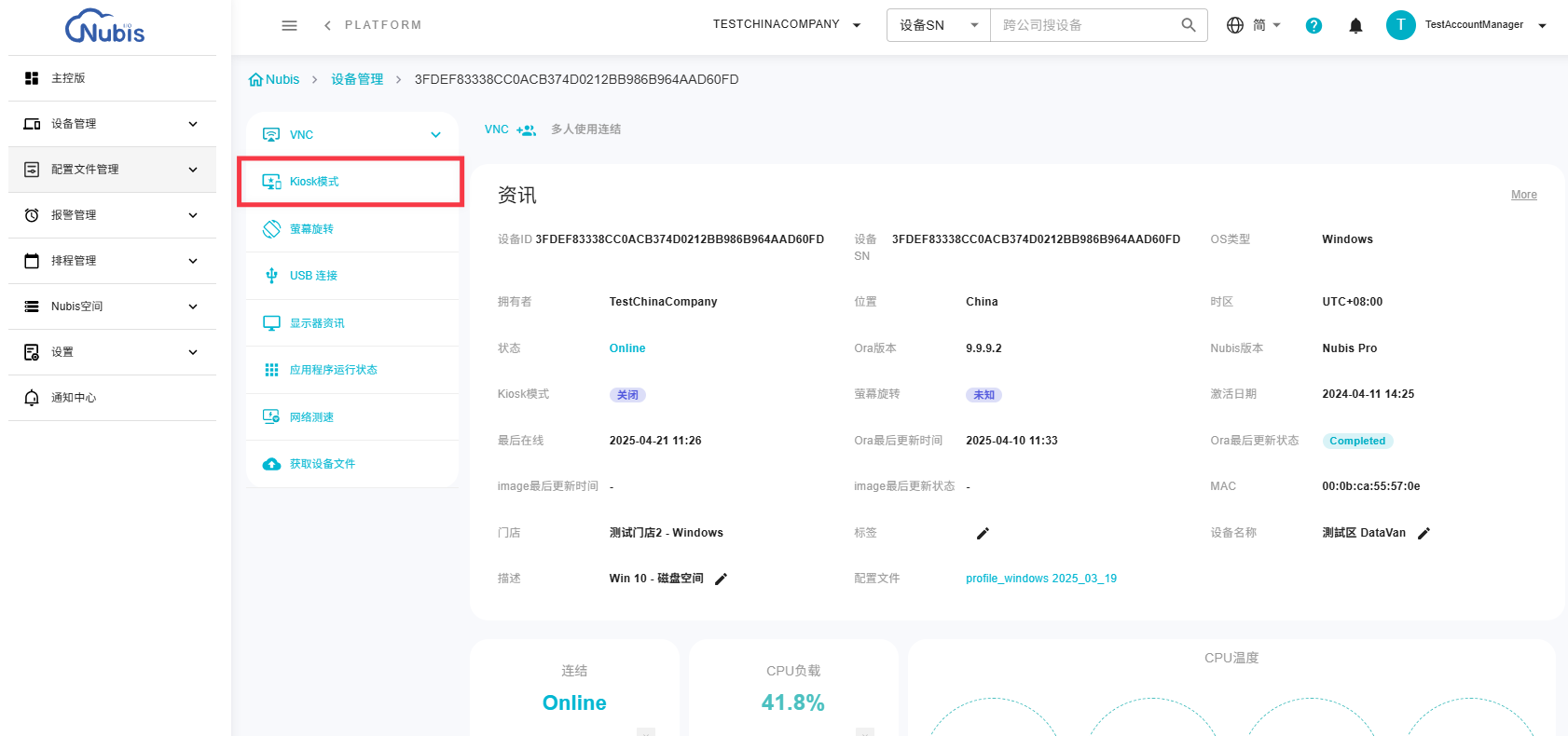Screen dimensions: 1568x736
Task: Click the search magnifier icon
Action: coord(1188,25)
